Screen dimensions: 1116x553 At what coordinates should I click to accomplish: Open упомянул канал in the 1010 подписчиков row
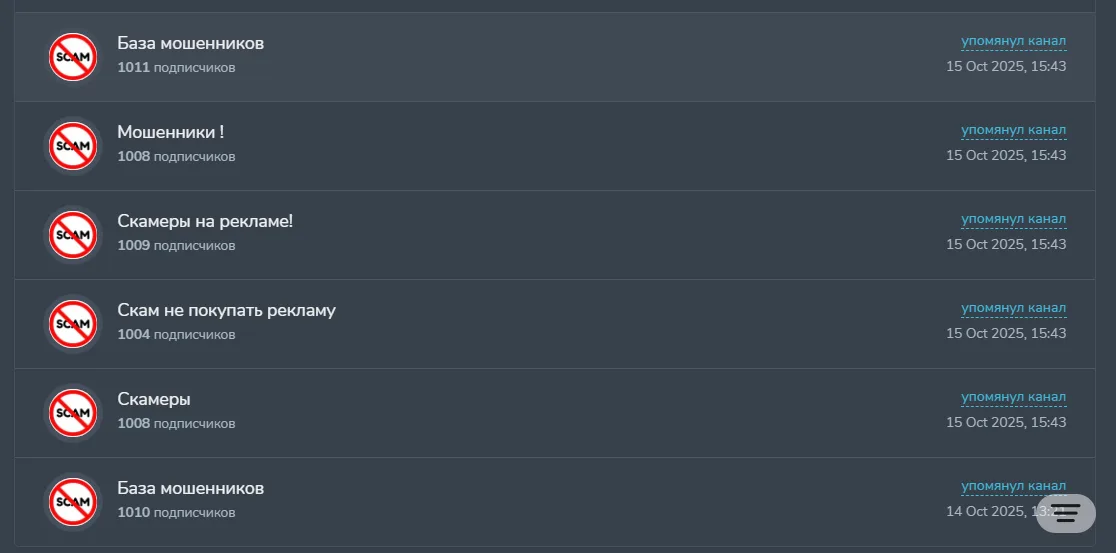[1014, 486]
